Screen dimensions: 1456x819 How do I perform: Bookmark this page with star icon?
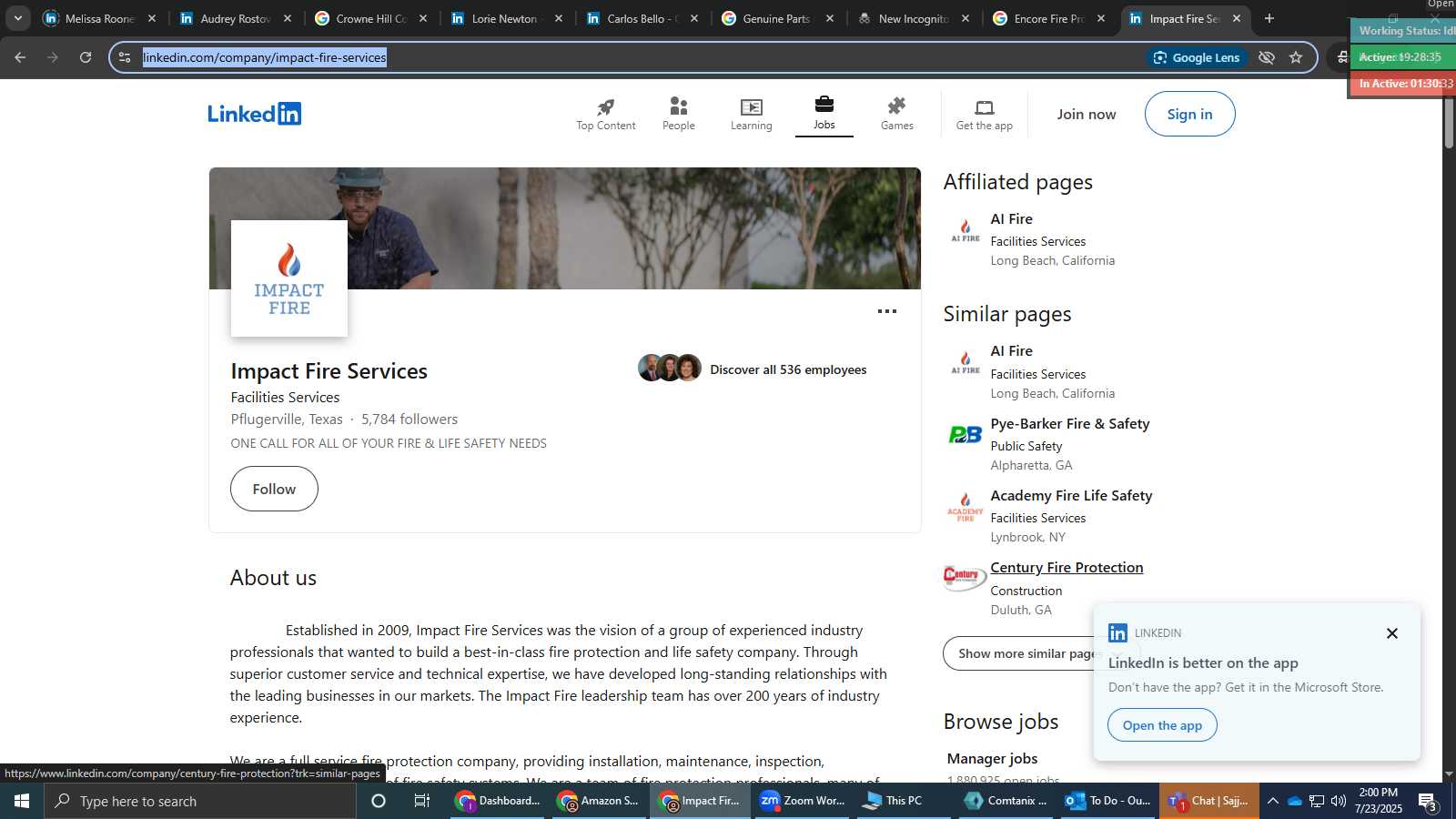[x=1296, y=57]
